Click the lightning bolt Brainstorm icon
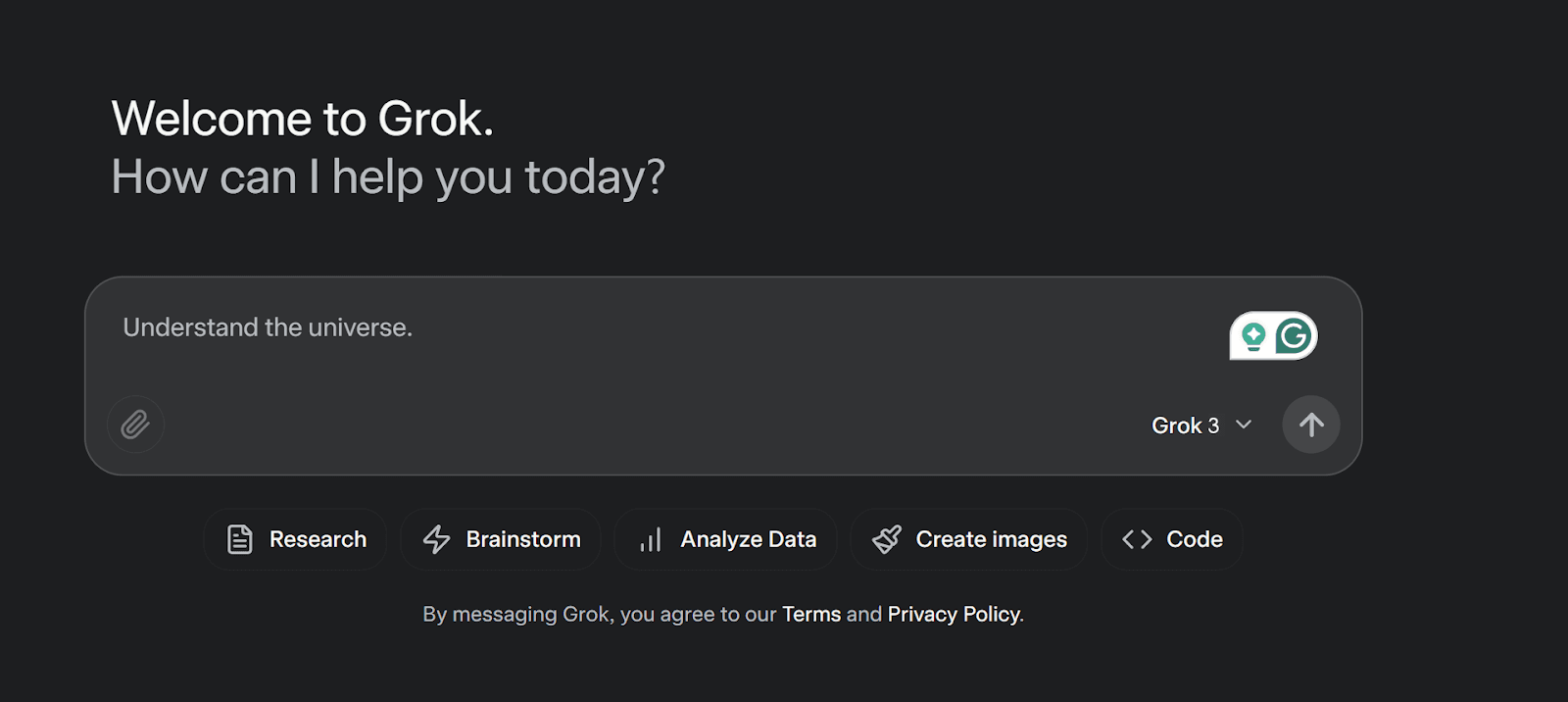Viewport: 1568px width, 702px height. coord(436,539)
